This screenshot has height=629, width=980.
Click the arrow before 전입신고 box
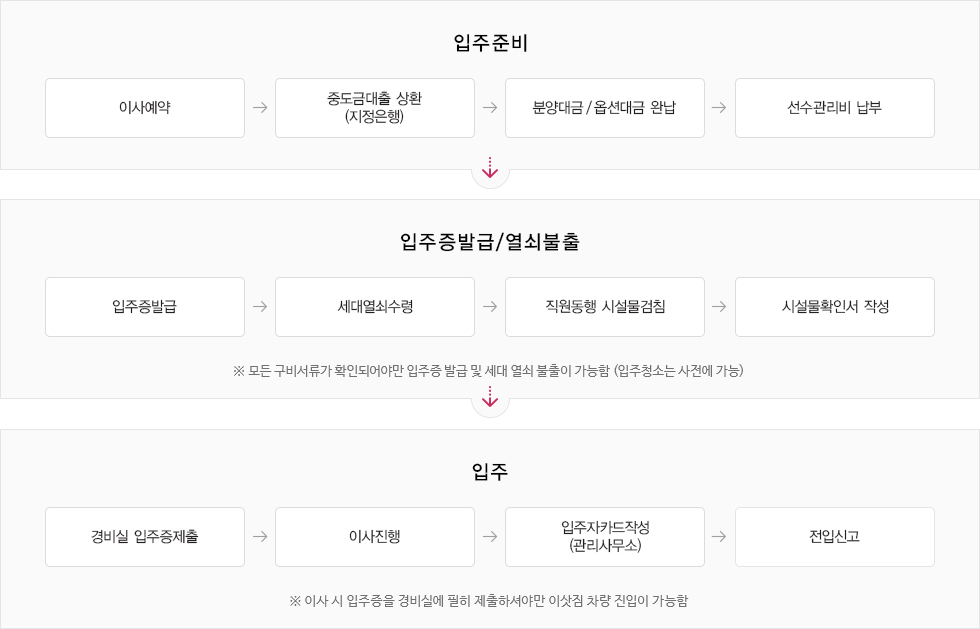719,536
